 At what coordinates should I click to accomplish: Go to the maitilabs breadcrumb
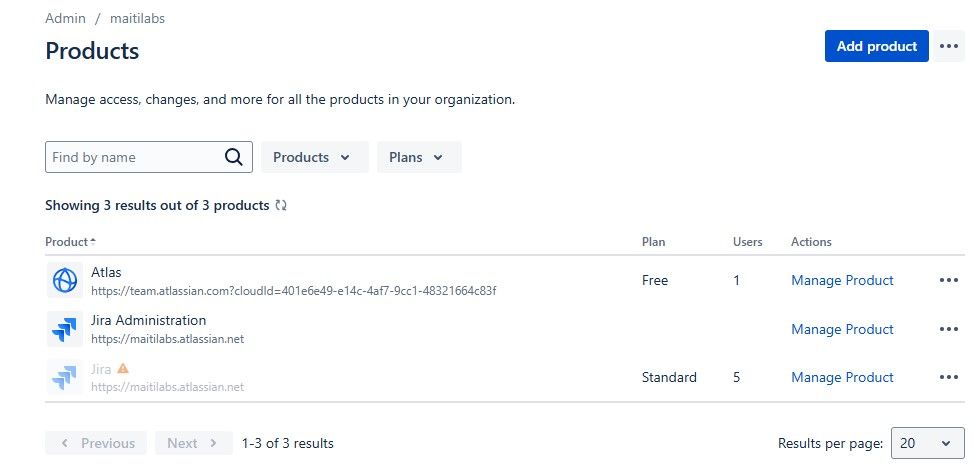coord(137,18)
